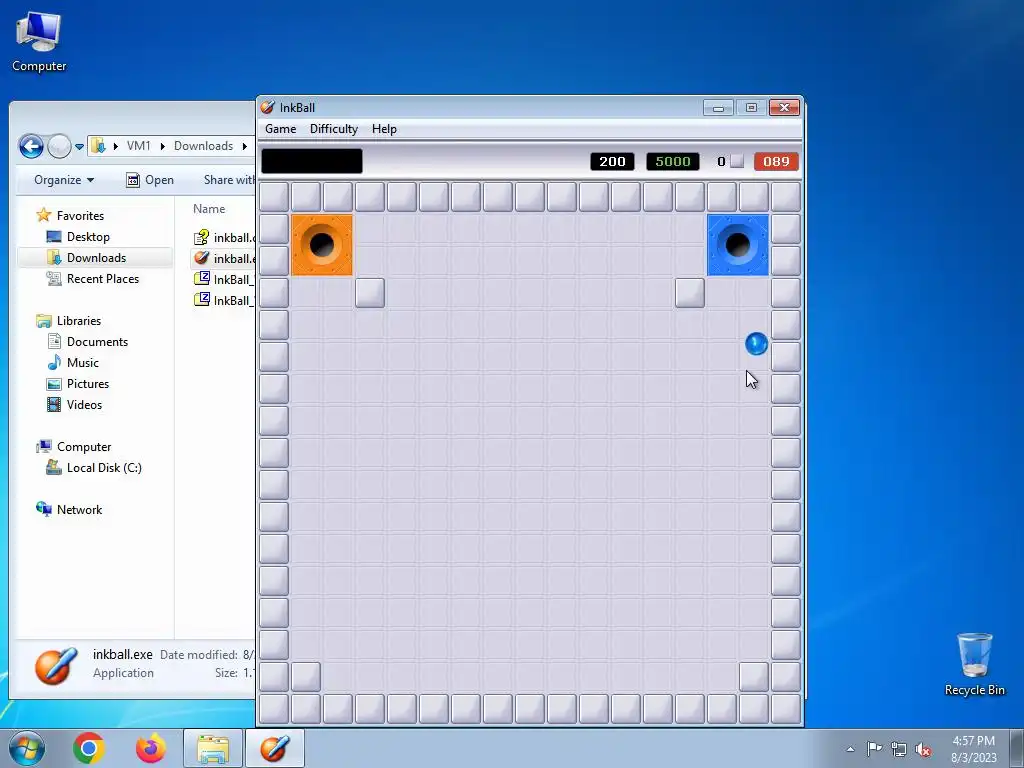Click the InkBall taskbar button
1024x768 pixels.
pyautogui.click(x=275, y=748)
